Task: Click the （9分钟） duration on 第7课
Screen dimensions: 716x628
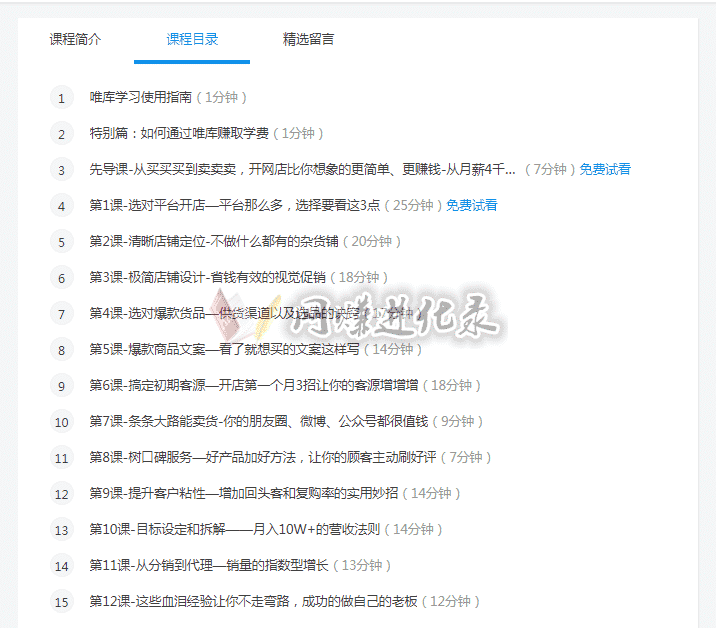Action: click(x=458, y=421)
